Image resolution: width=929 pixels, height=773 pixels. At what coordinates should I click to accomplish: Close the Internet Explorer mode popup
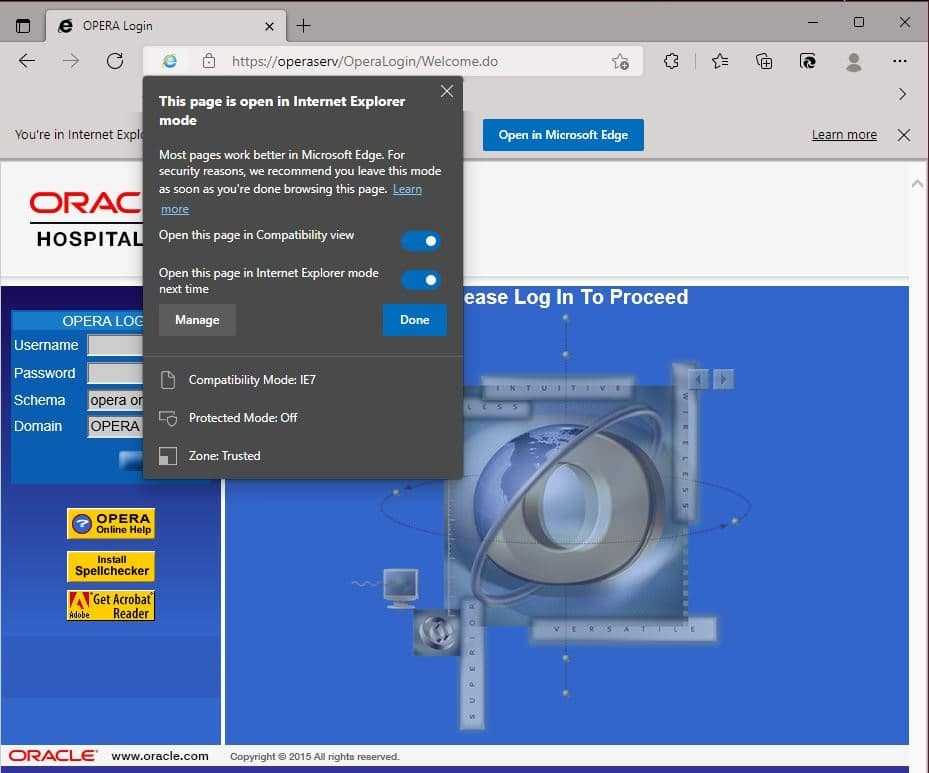[447, 91]
